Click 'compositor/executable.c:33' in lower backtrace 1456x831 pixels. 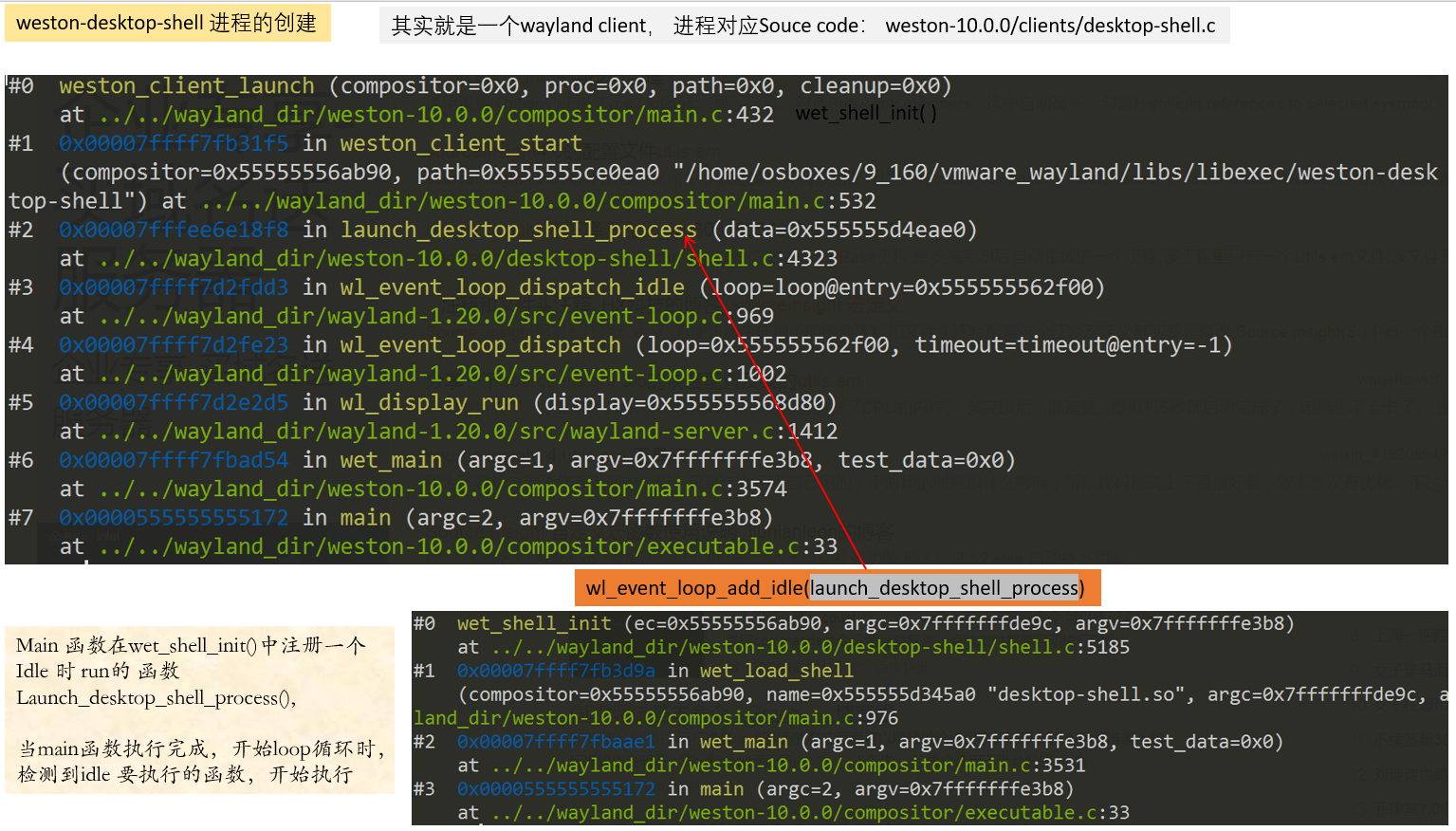(987, 813)
